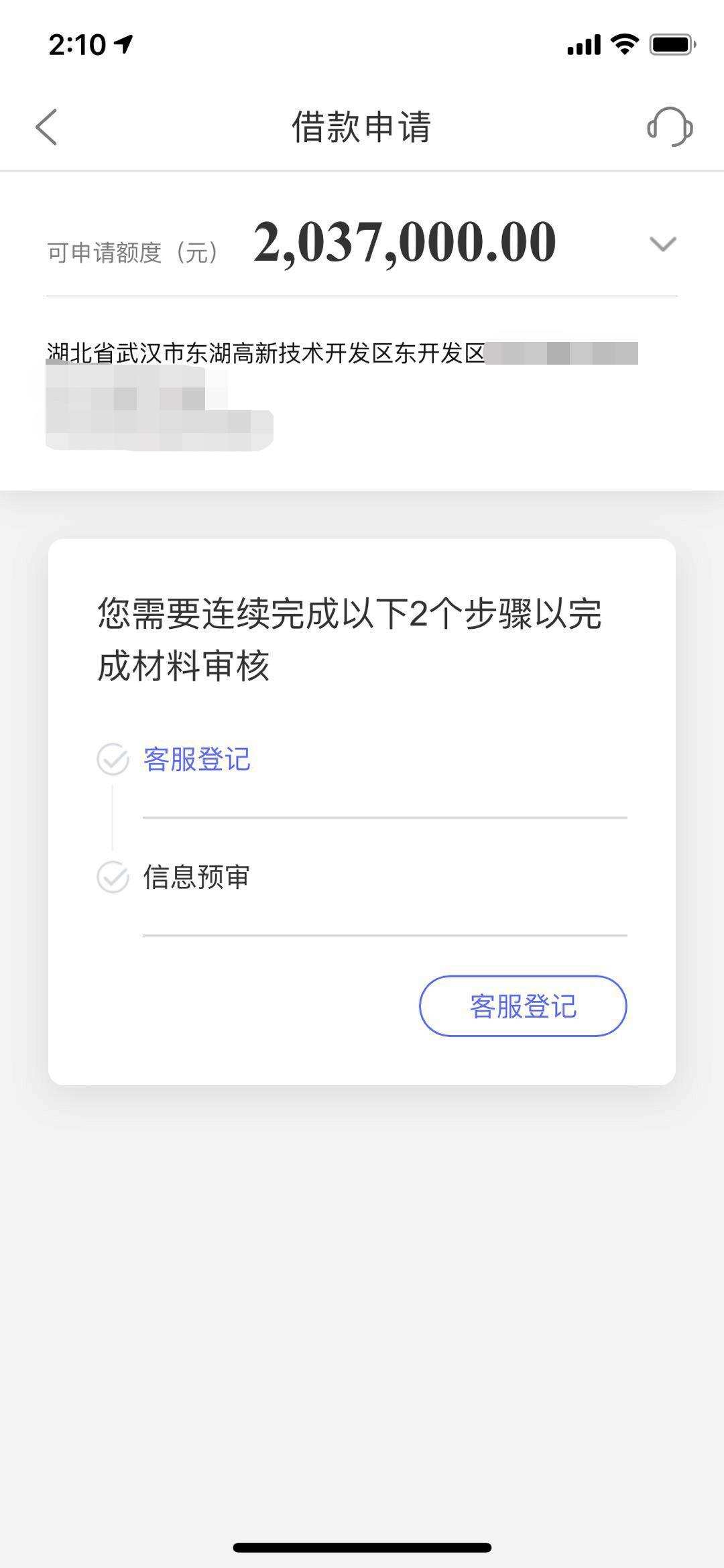The width and height of the screenshot is (724, 1568).
Task: Select the blue 客服登记 step label
Action: (x=196, y=760)
